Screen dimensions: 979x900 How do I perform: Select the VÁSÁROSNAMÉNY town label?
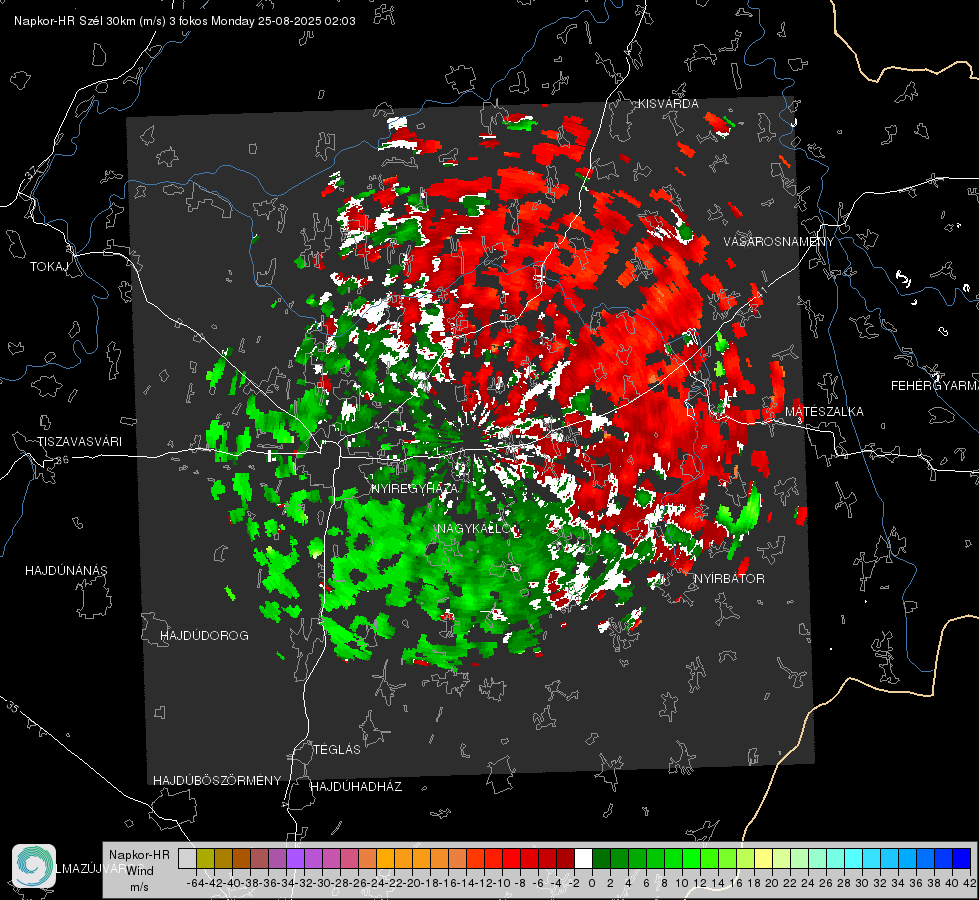[x=779, y=242]
